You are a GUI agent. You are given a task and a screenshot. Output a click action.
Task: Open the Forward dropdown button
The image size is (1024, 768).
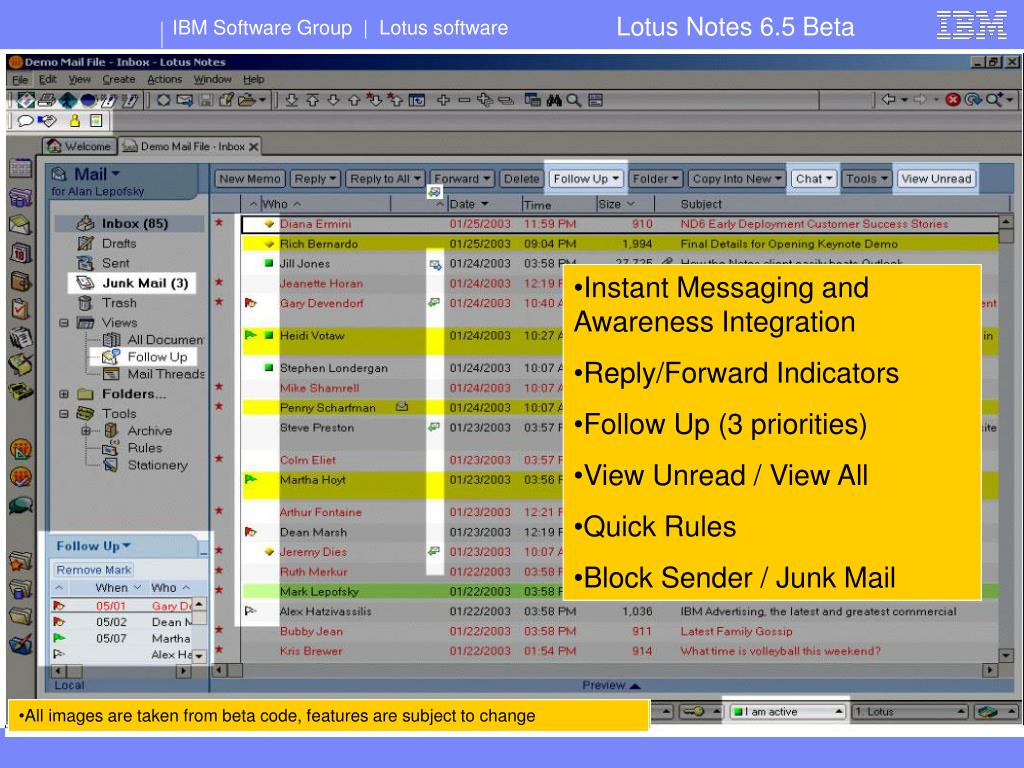pyautogui.click(x=462, y=179)
